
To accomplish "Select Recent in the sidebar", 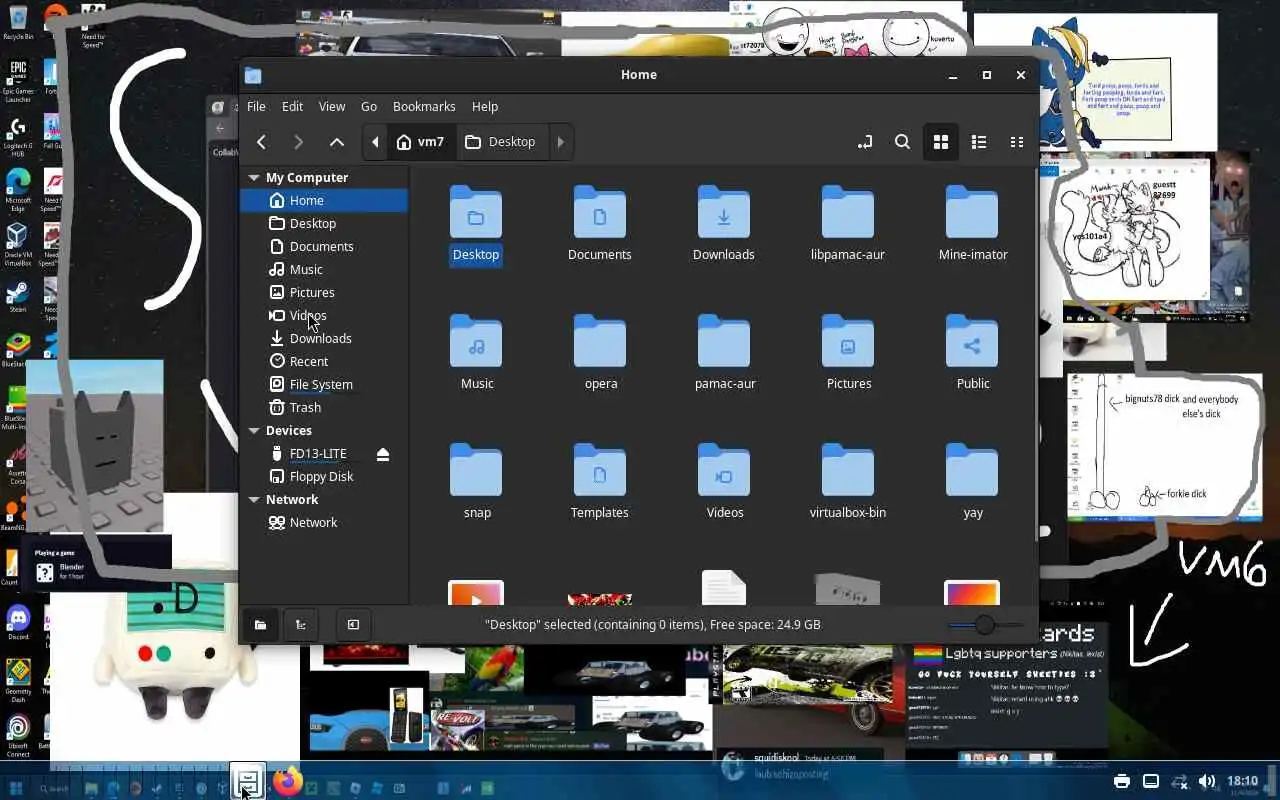I will [x=324, y=362].
